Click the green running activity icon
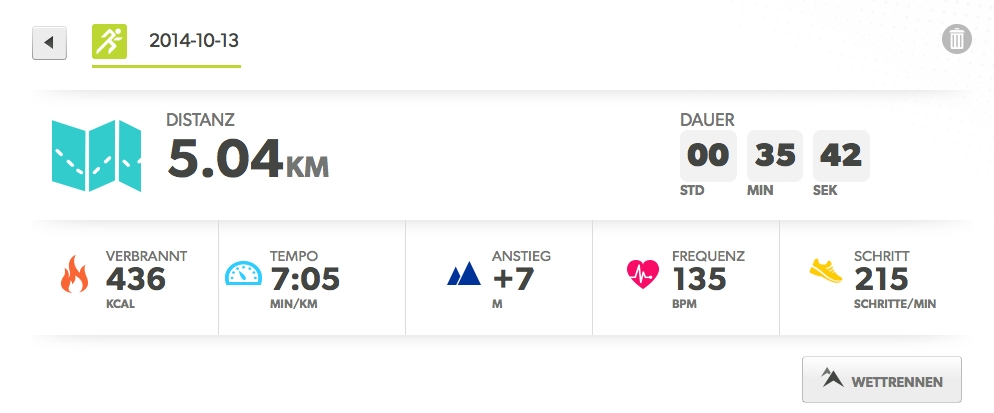The image size is (994, 413). (109, 41)
